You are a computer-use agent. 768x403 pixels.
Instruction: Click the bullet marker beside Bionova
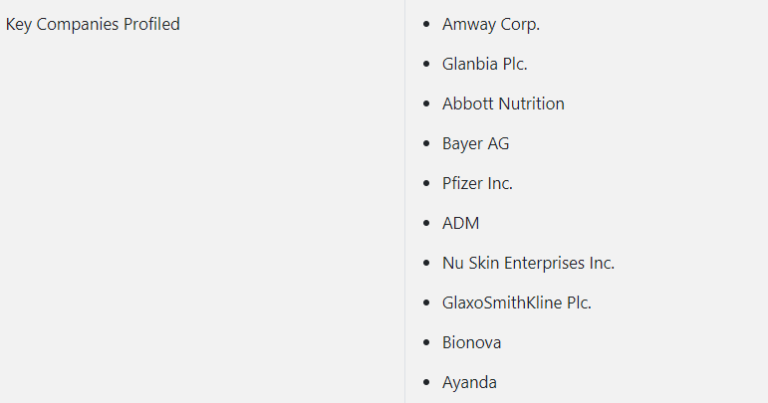click(427, 343)
